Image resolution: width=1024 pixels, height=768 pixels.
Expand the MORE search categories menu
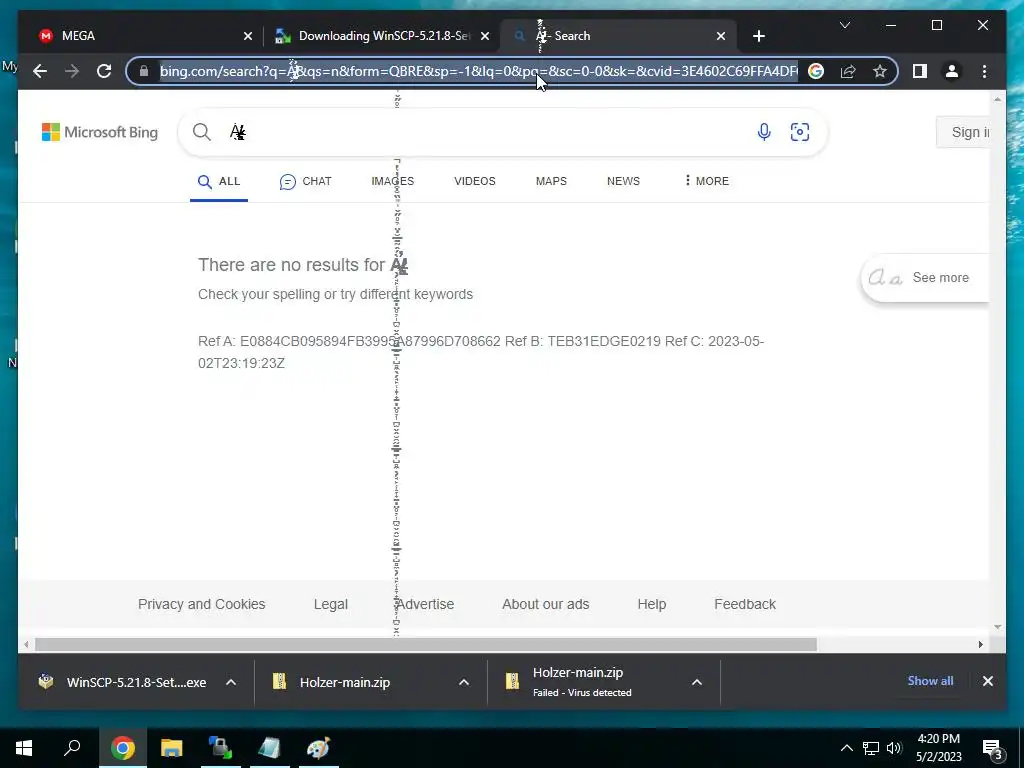tap(706, 182)
